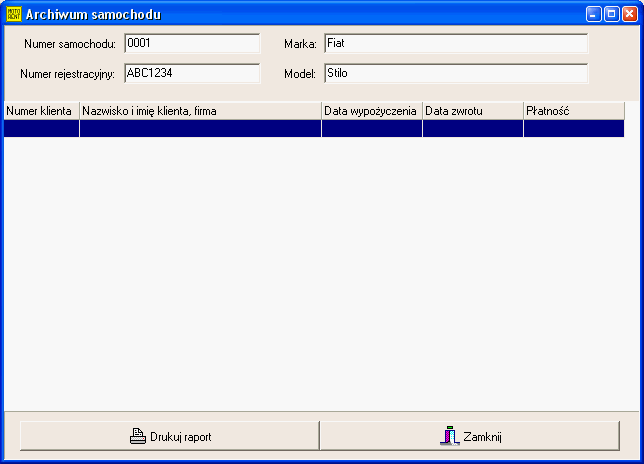The width and height of the screenshot is (644, 464).
Task: Focus the Numer samochodu field showing 0001
Action: point(191,44)
